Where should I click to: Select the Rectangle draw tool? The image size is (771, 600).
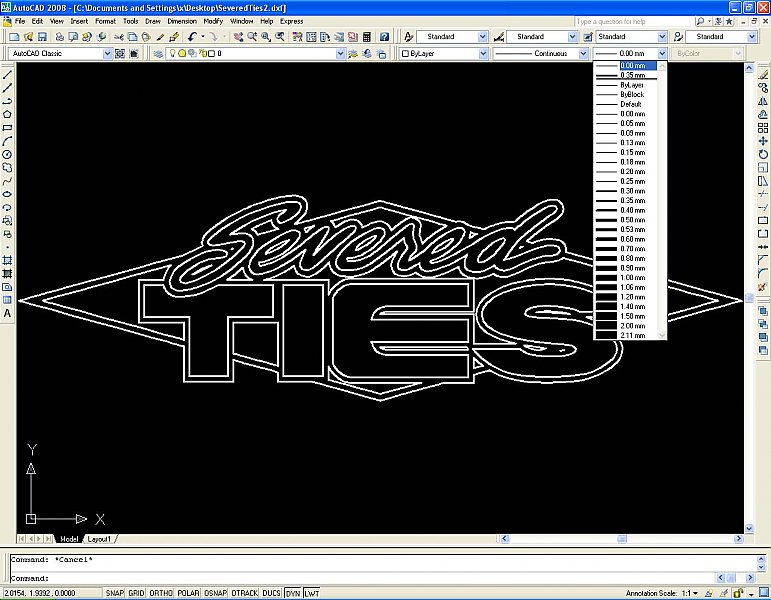[x=8, y=128]
